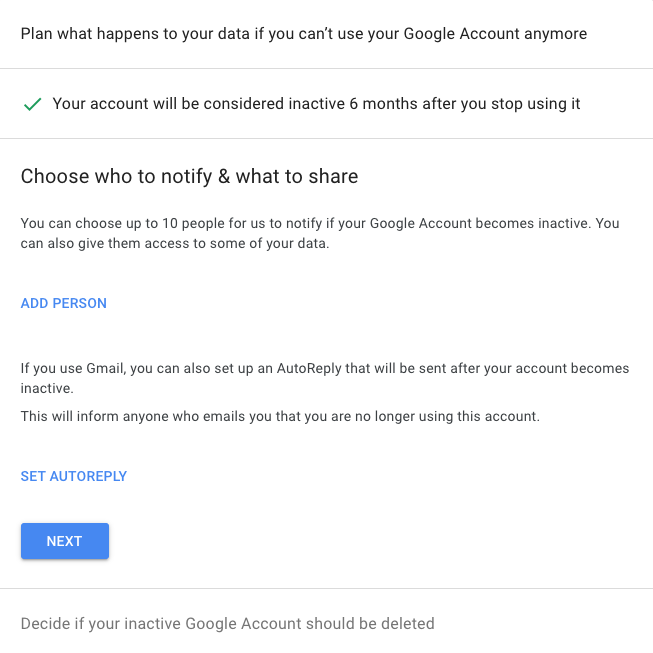Open the SET AUTOREPLY option
Screen dimensions: 653x653
pyautogui.click(x=74, y=476)
